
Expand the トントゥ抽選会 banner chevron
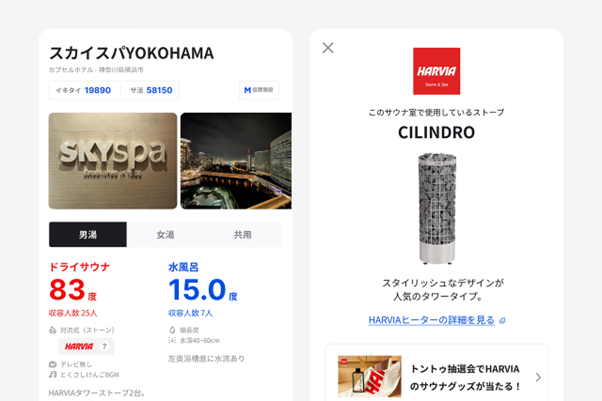point(538,377)
